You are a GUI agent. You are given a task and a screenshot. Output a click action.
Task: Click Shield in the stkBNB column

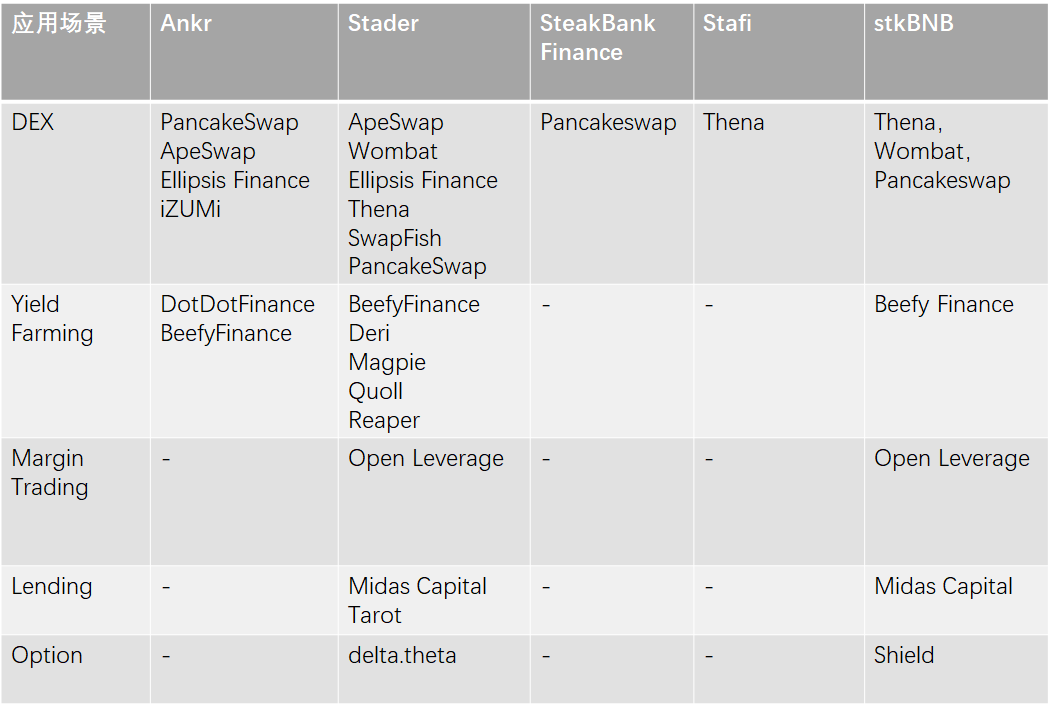click(x=904, y=656)
